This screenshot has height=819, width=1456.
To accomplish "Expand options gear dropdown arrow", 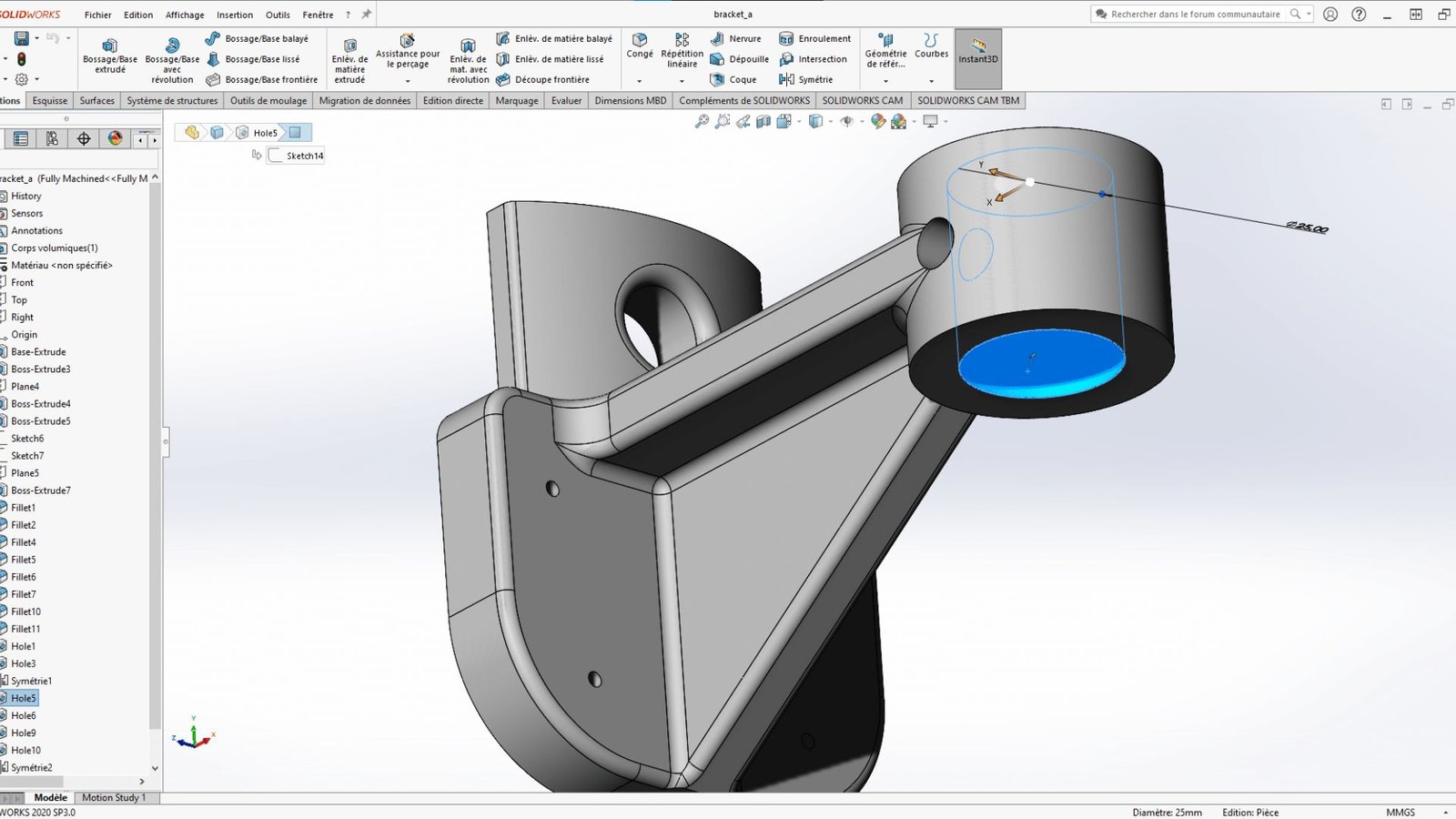I will (36, 79).
